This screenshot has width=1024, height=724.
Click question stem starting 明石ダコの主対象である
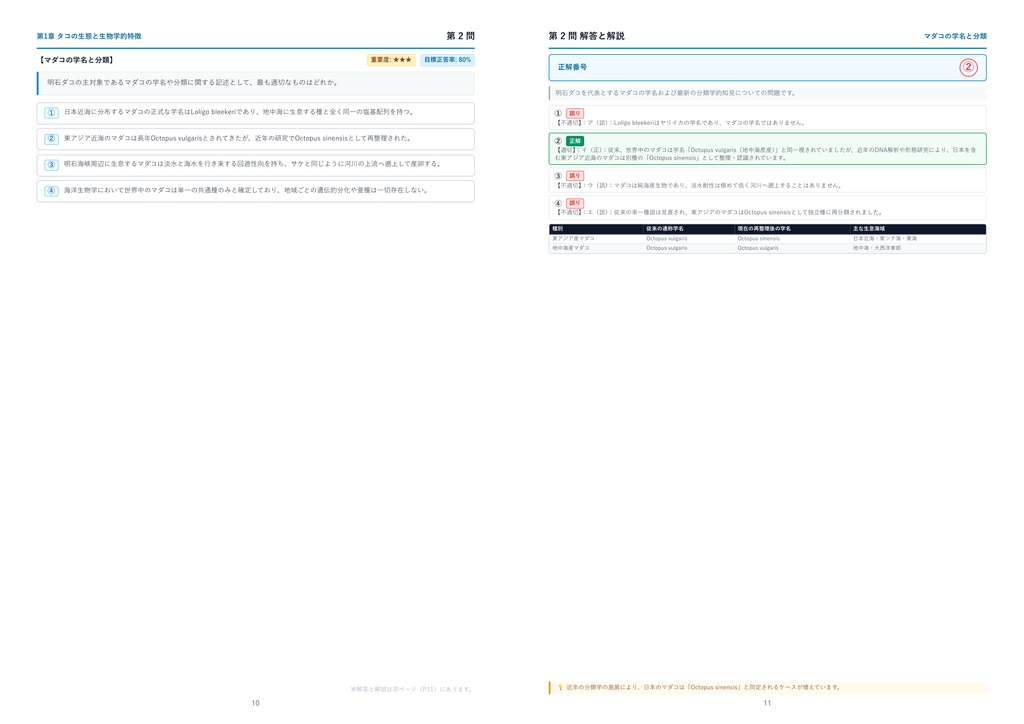[193, 83]
